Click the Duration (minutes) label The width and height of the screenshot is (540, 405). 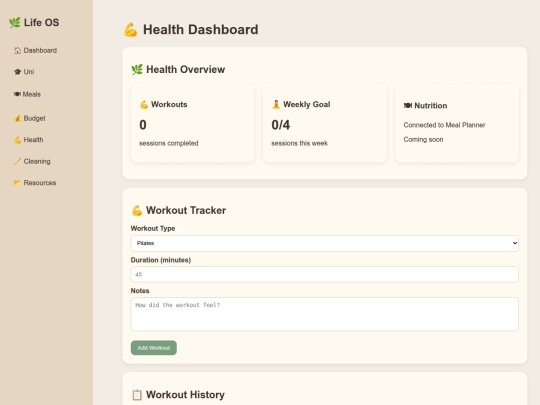161,260
